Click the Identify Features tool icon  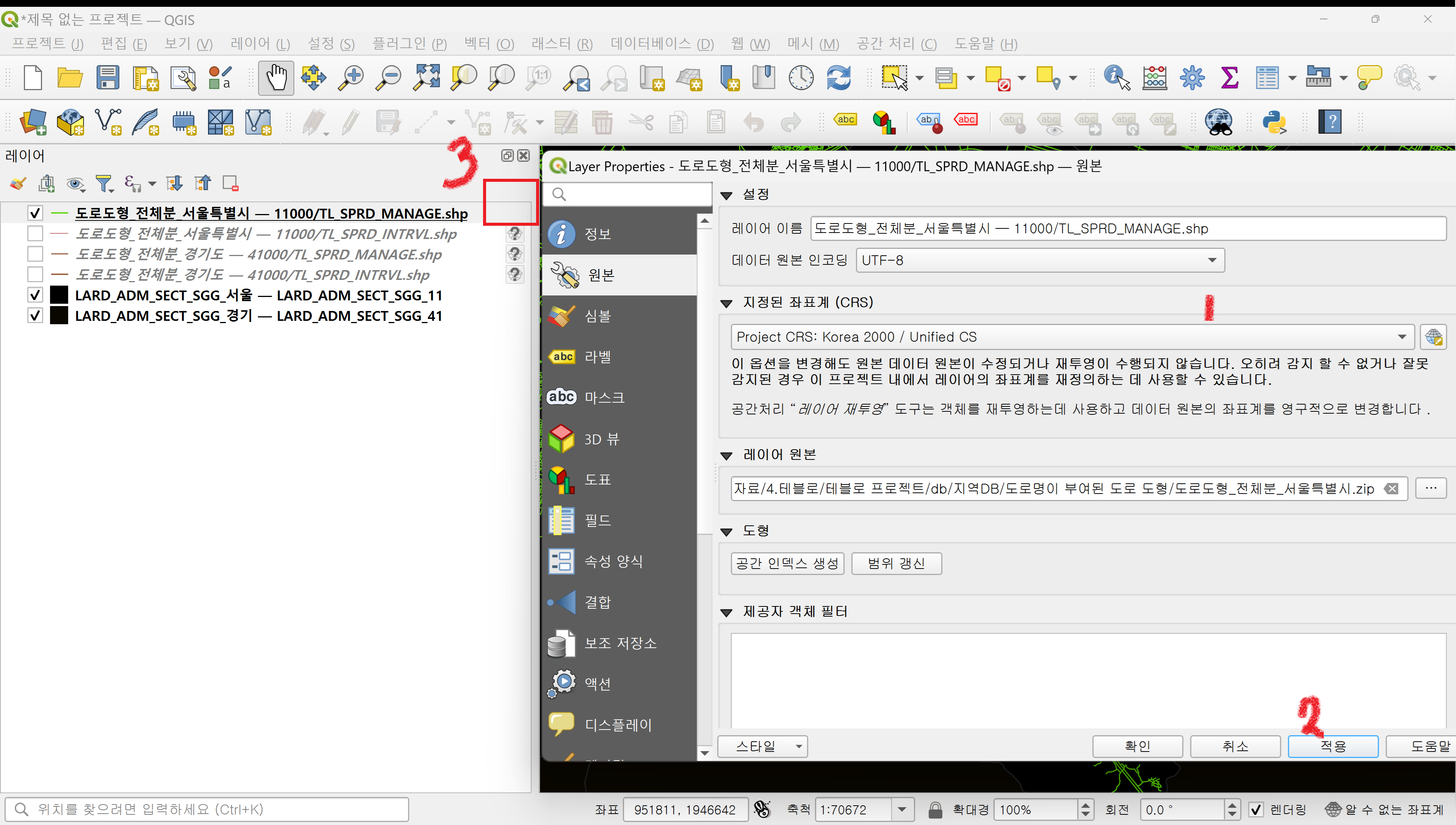pos(1116,78)
